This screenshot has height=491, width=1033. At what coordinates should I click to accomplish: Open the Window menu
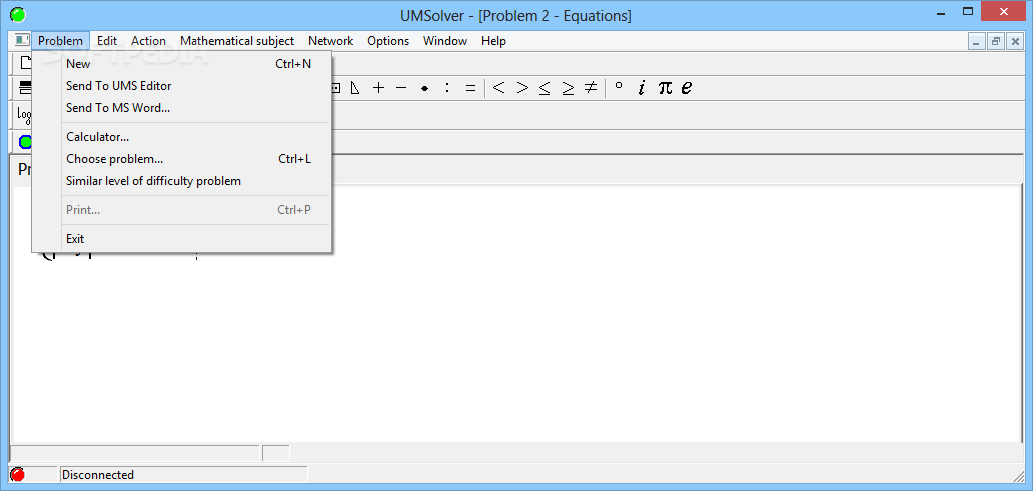[445, 41]
